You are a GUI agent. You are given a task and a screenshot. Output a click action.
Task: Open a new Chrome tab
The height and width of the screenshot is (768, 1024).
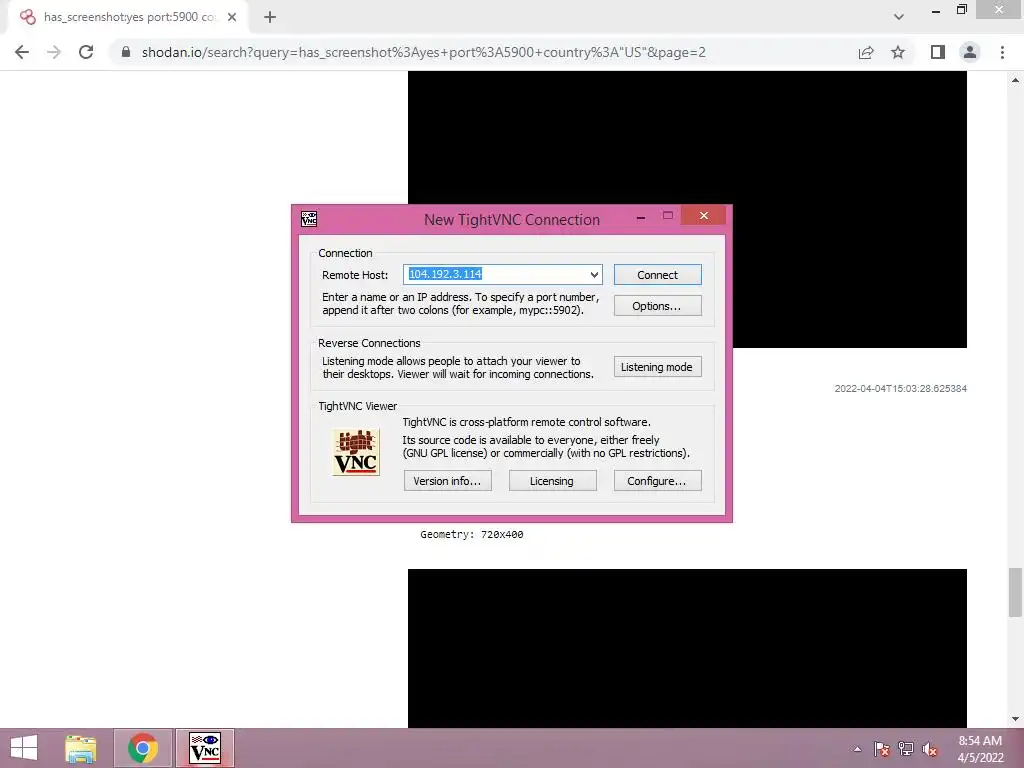point(270,17)
